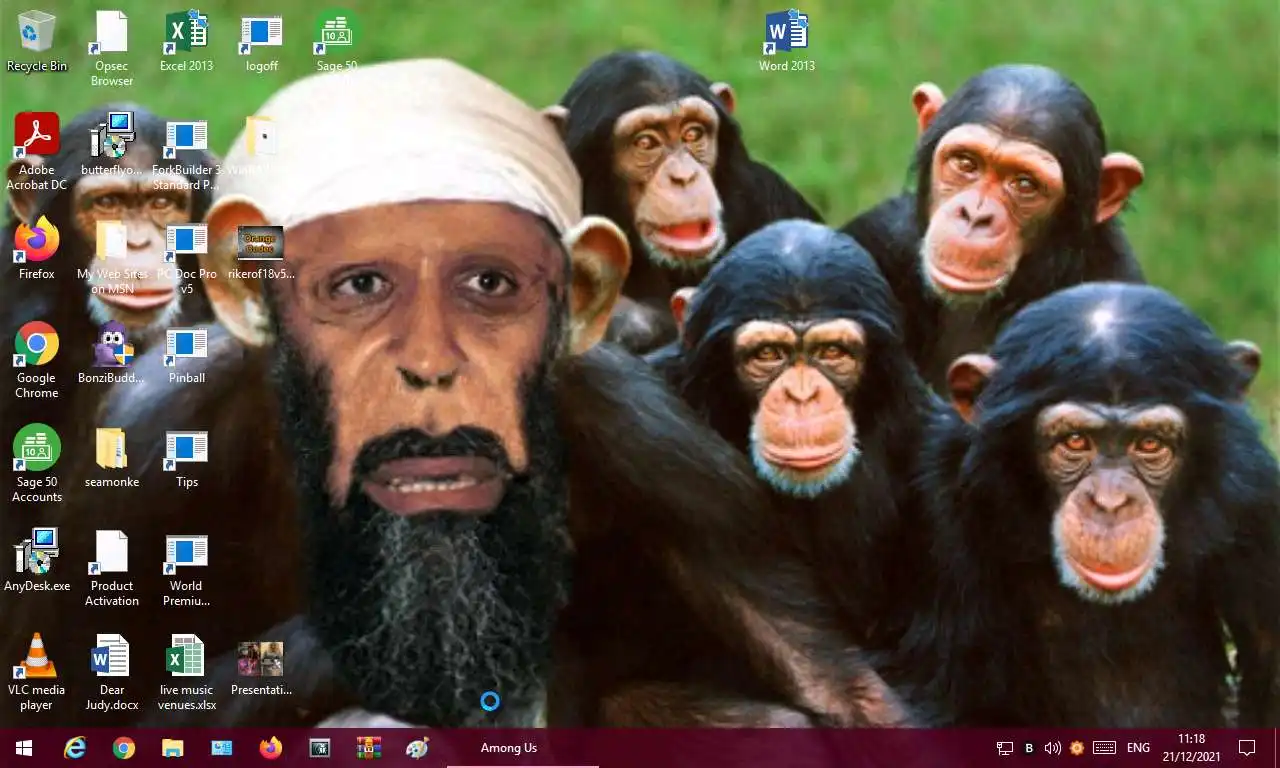
Task: Open the live music venues.xlsx spreadsheet
Action: (x=186, y=672)
